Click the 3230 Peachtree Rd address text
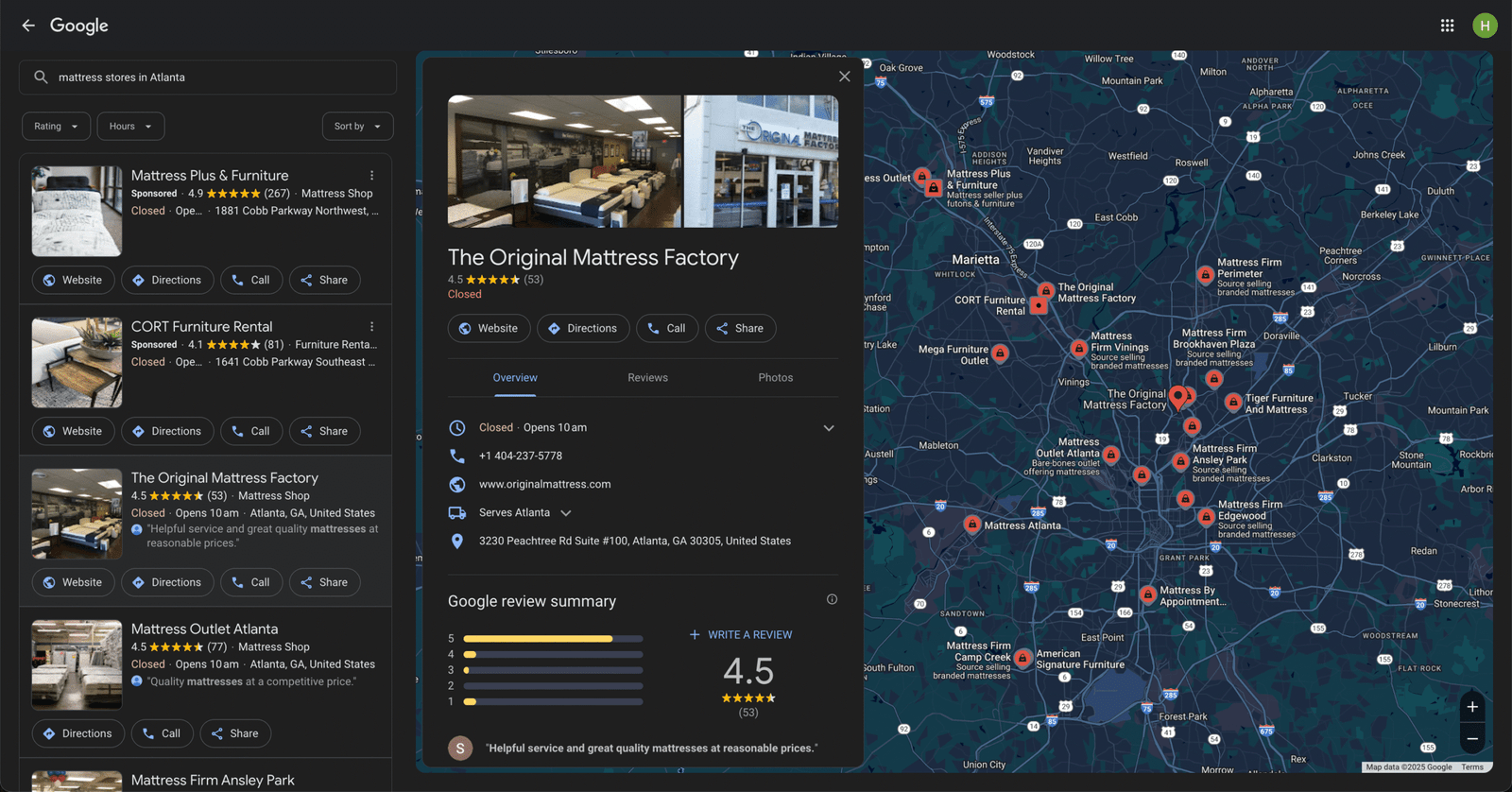This screenshot has height=792, width=1512. click(635, 542)
